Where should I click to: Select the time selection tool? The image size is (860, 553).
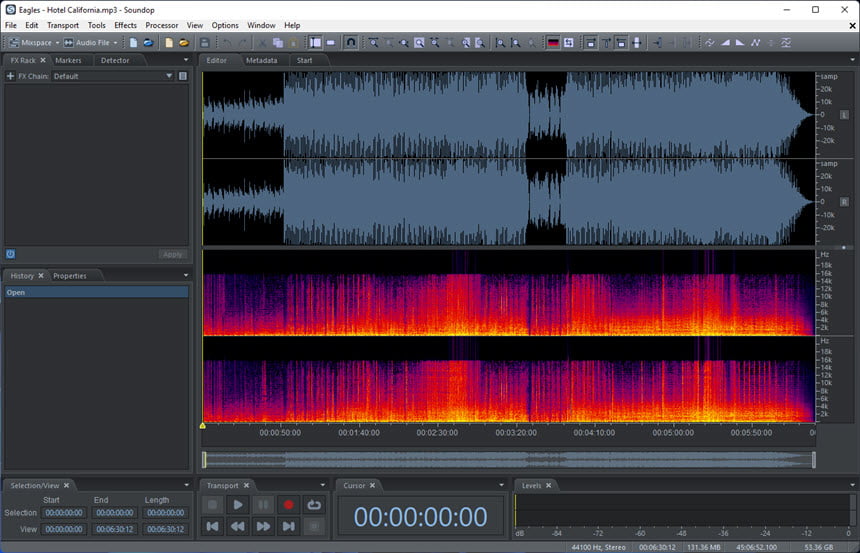tap(315, 42)
